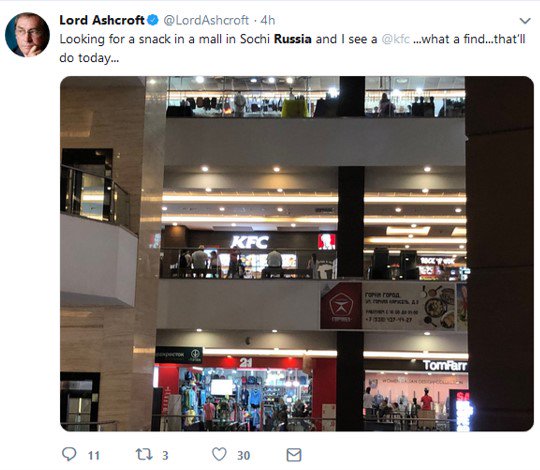Click the blue verified badge
The height and width of the screenshot is (470, 540).
click(x=153, y=20)
